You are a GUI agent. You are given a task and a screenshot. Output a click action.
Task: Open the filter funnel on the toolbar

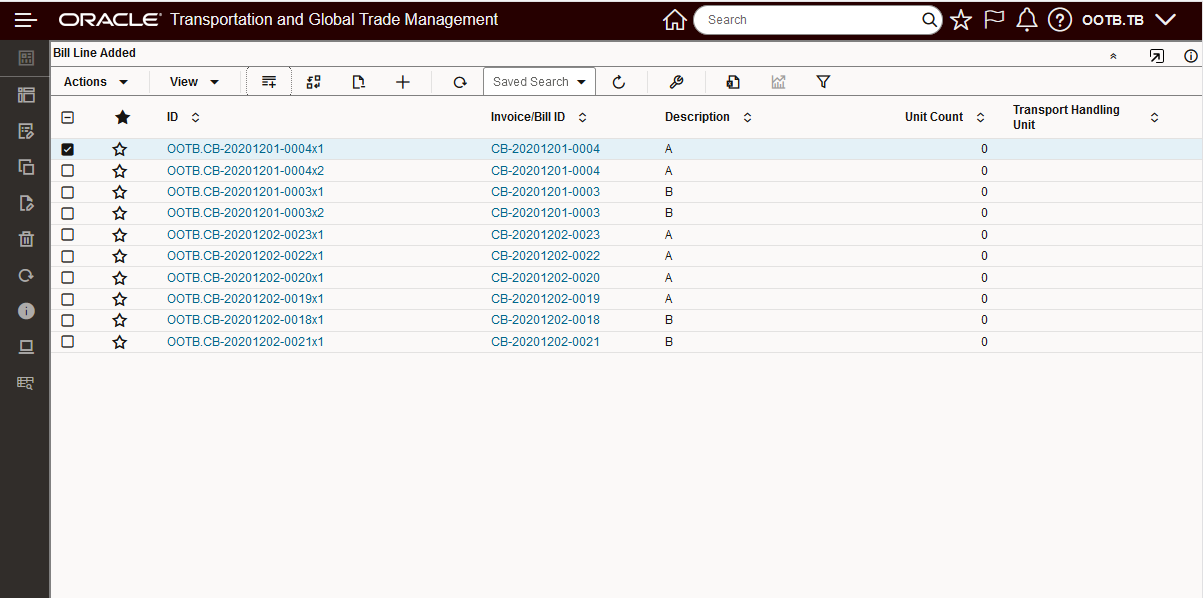pos(823,81)
